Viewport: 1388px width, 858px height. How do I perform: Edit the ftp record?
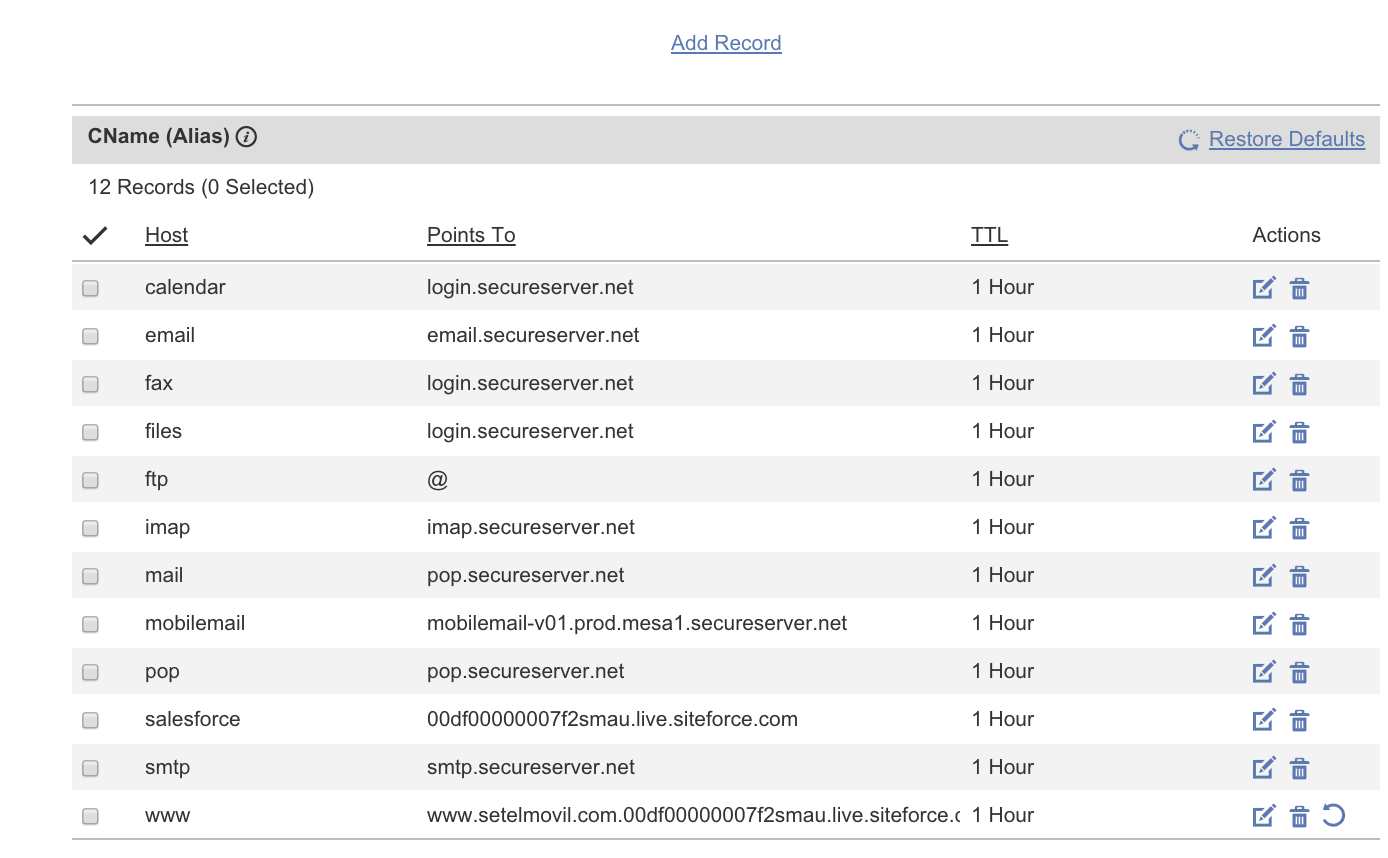(x=1264, y=480)
